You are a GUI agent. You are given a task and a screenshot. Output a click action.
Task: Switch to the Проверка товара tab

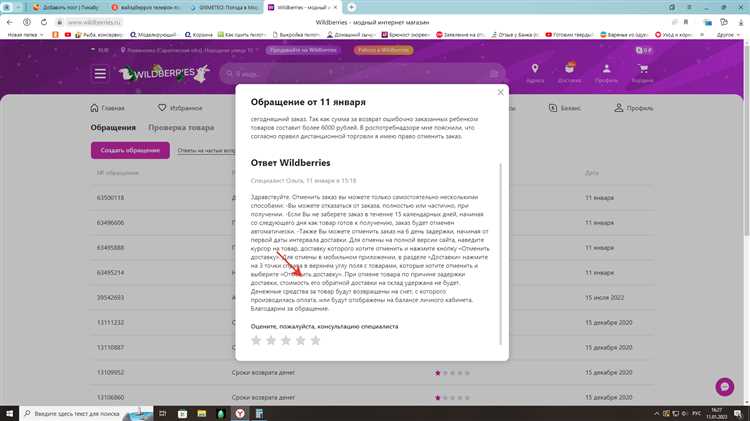[181, 128]
